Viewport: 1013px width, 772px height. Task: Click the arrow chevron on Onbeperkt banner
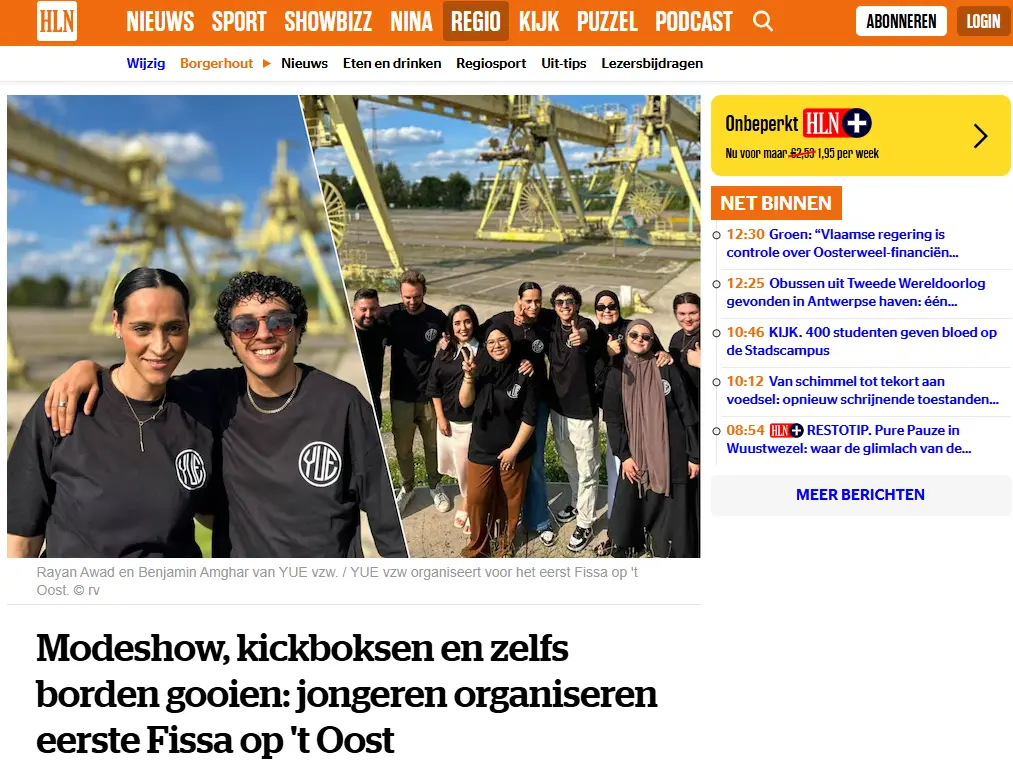coord(980,136)
